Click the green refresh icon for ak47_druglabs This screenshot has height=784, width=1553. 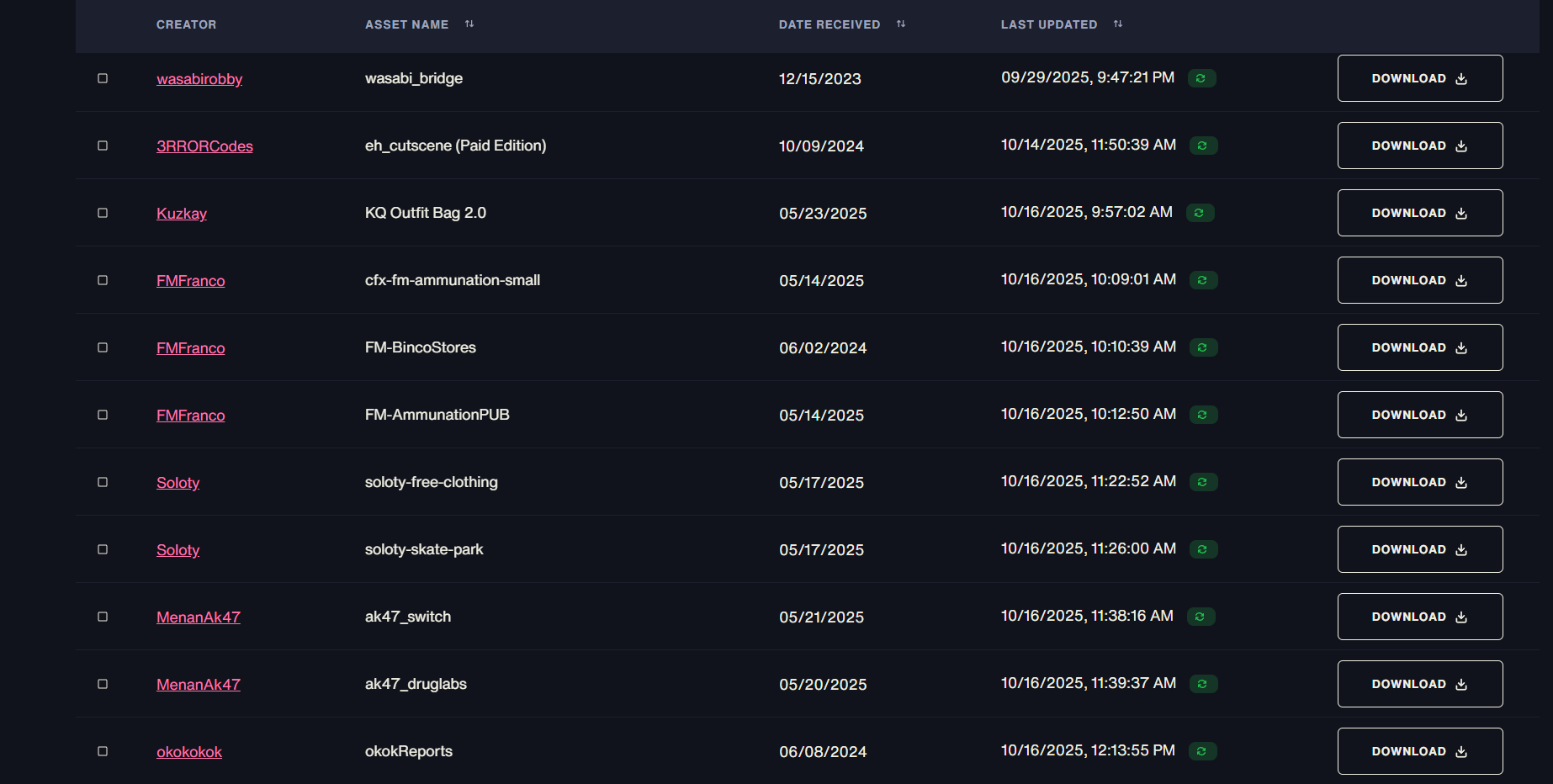click(x=1203, y=684)
